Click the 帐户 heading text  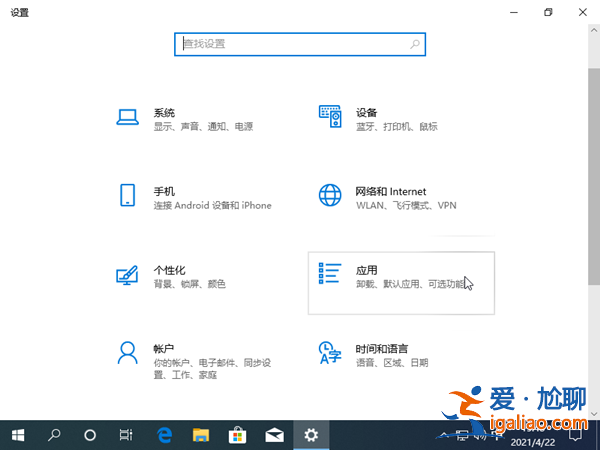click(164, 349)
